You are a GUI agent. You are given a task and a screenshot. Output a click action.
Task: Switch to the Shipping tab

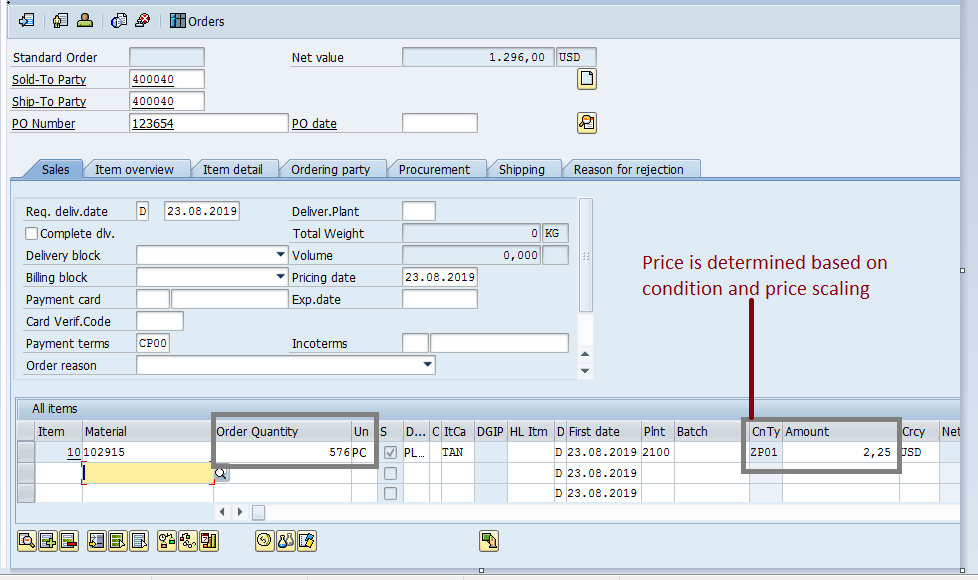point(521,169)
